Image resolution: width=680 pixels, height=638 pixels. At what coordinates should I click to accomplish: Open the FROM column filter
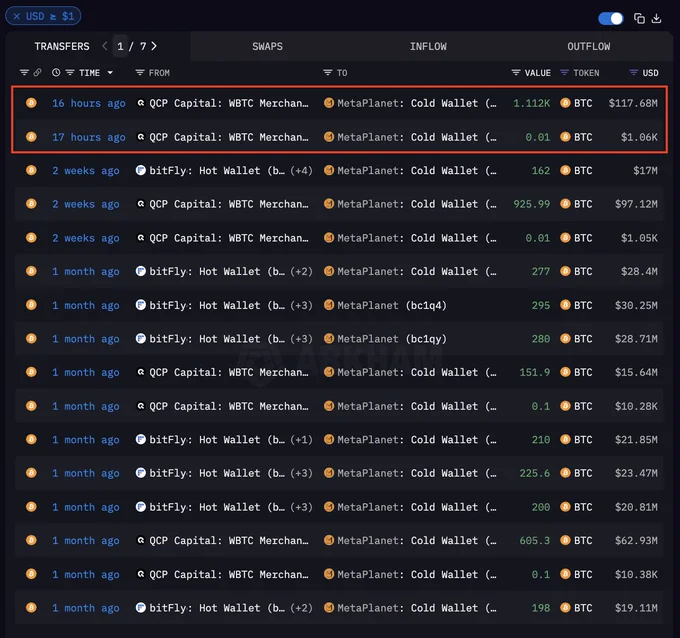(140, 72)
